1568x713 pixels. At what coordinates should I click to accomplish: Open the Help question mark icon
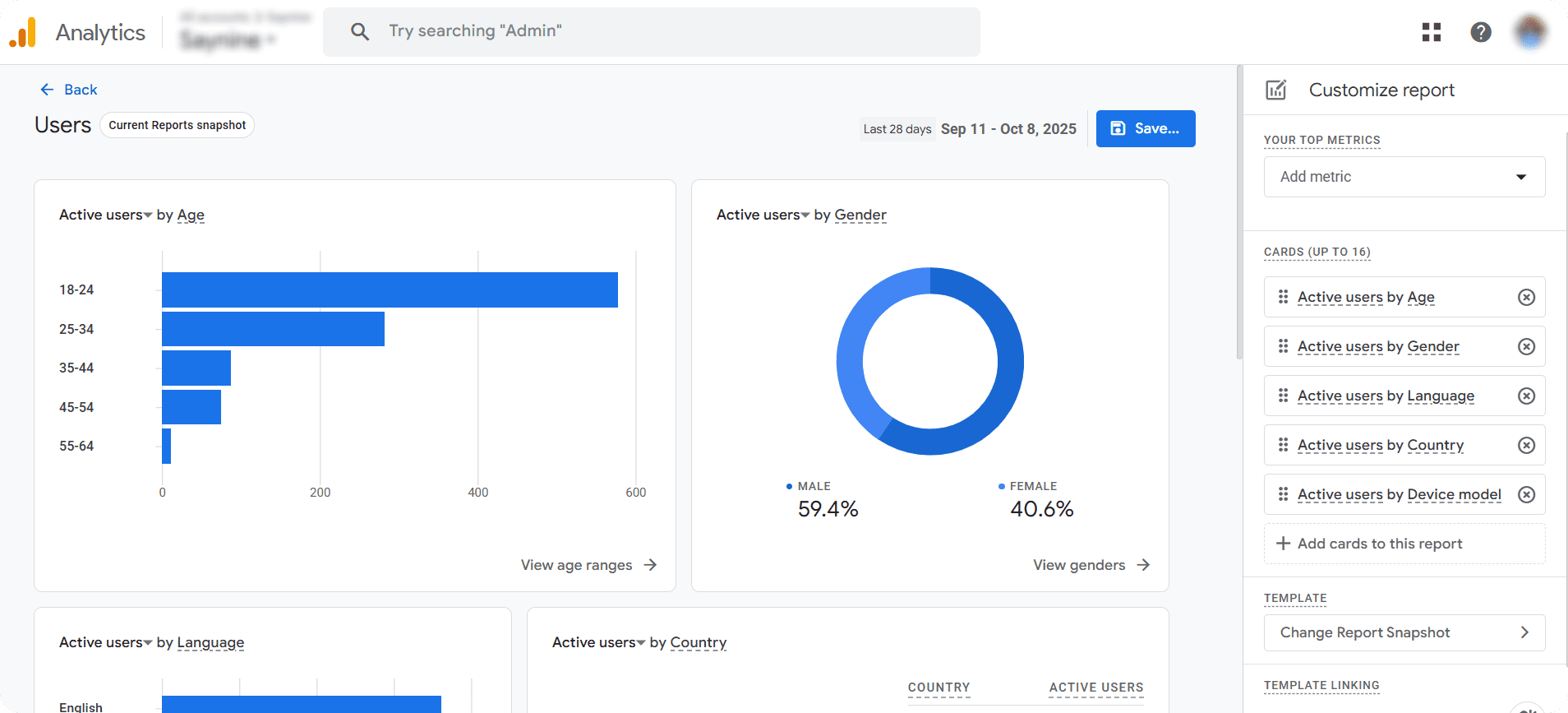tap(1480, 32)
